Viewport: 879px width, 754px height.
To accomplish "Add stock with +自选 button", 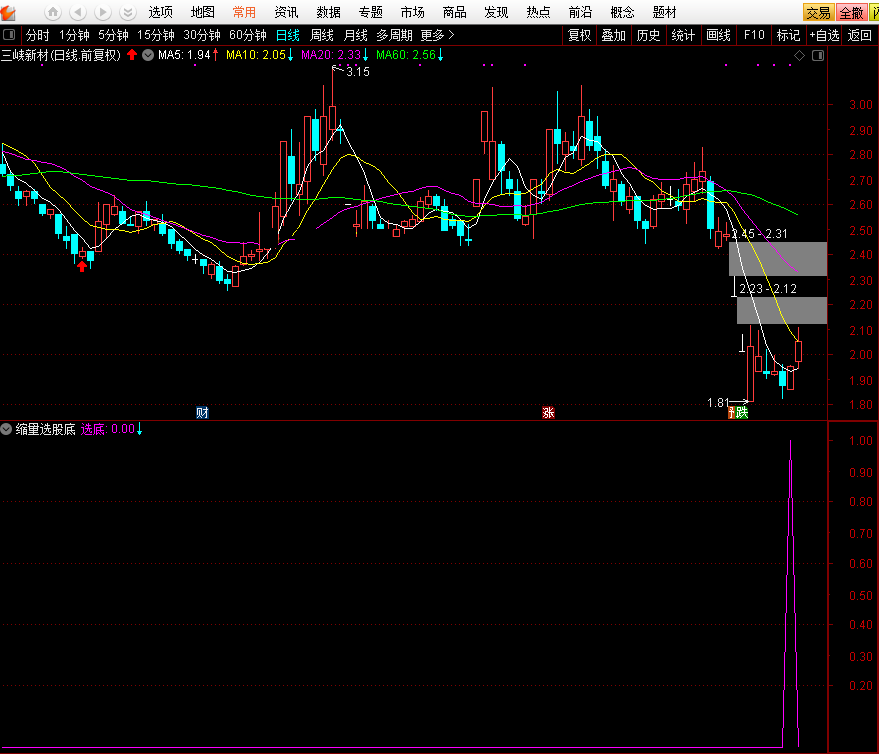I will (824, 35).
